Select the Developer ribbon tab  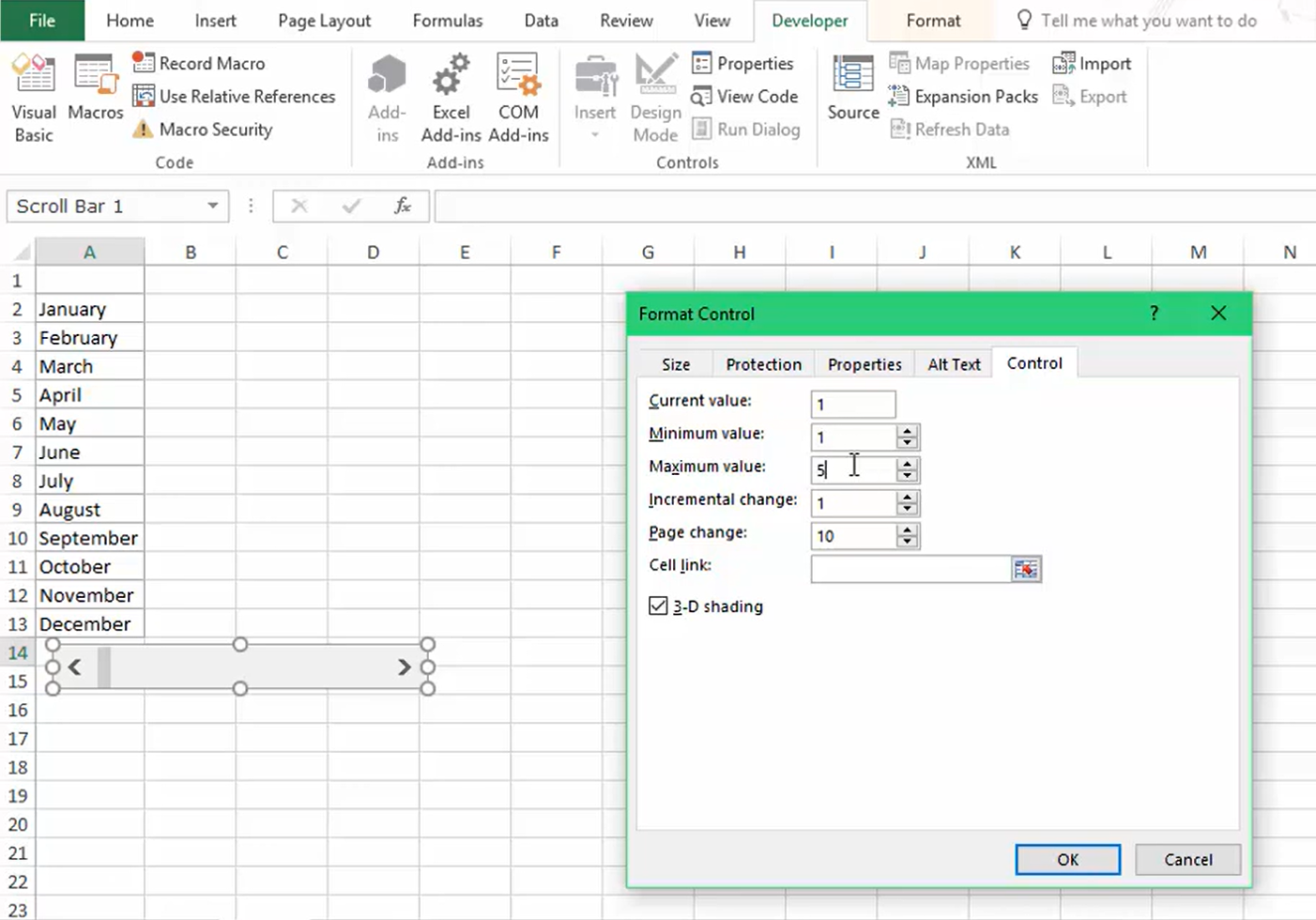809,20
